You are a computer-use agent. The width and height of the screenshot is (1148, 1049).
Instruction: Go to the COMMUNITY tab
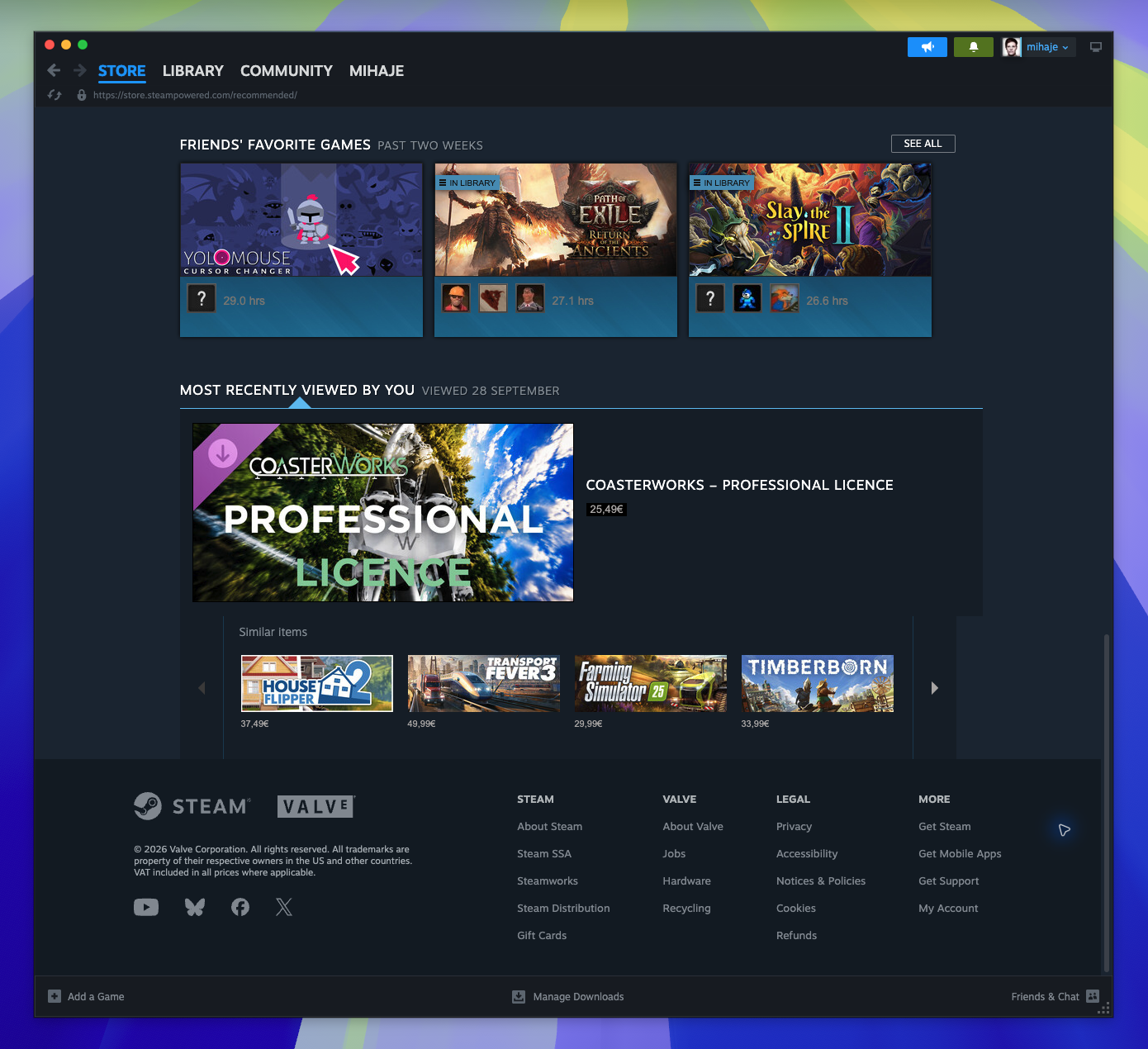point(287,71)
